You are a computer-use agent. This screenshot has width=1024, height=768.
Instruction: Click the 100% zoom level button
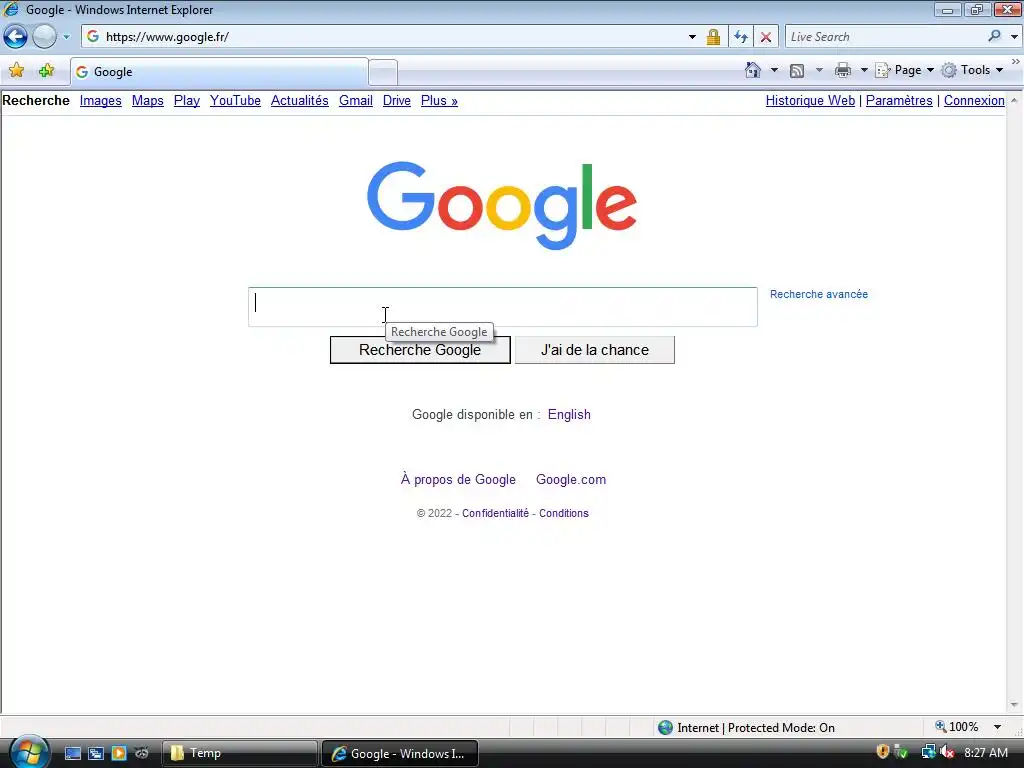(957, 727)
